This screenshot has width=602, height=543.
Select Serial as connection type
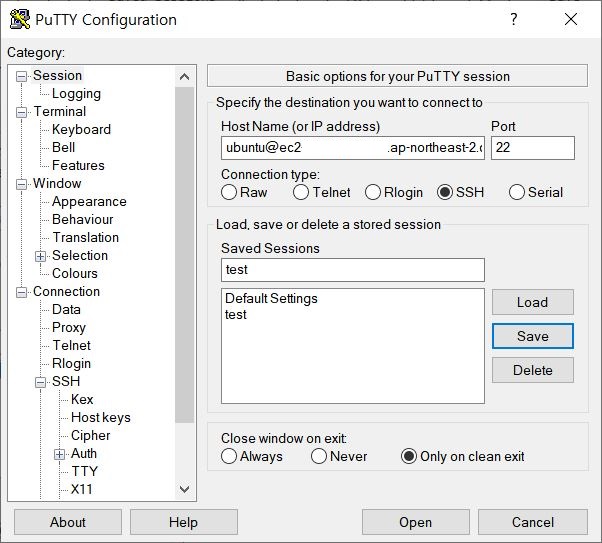click(x=517, y=192)
